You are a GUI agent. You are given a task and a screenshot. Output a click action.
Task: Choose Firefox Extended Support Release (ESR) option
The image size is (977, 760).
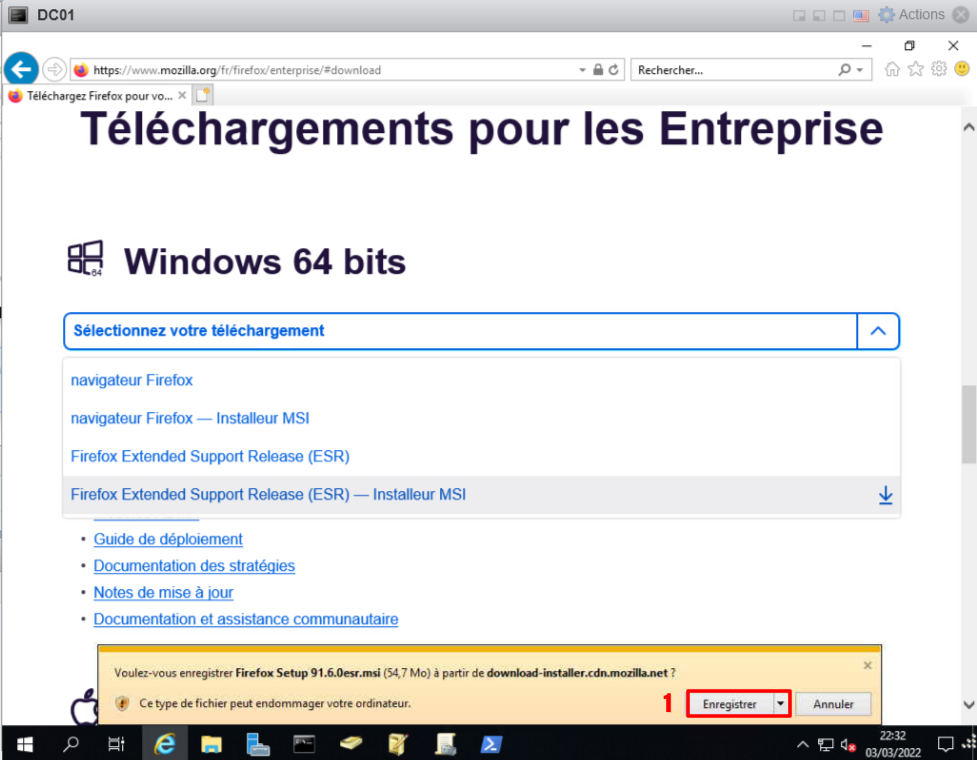[x=210, y=456]
